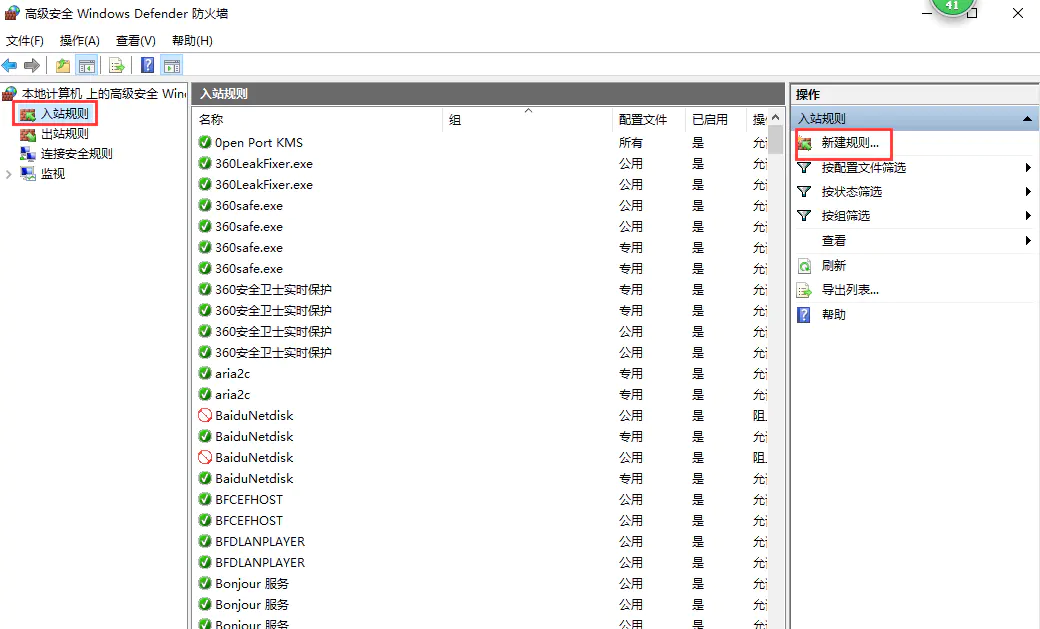Open the 文件(F) menu
The height and width of the screenshot is (629, 1040).
25,41
